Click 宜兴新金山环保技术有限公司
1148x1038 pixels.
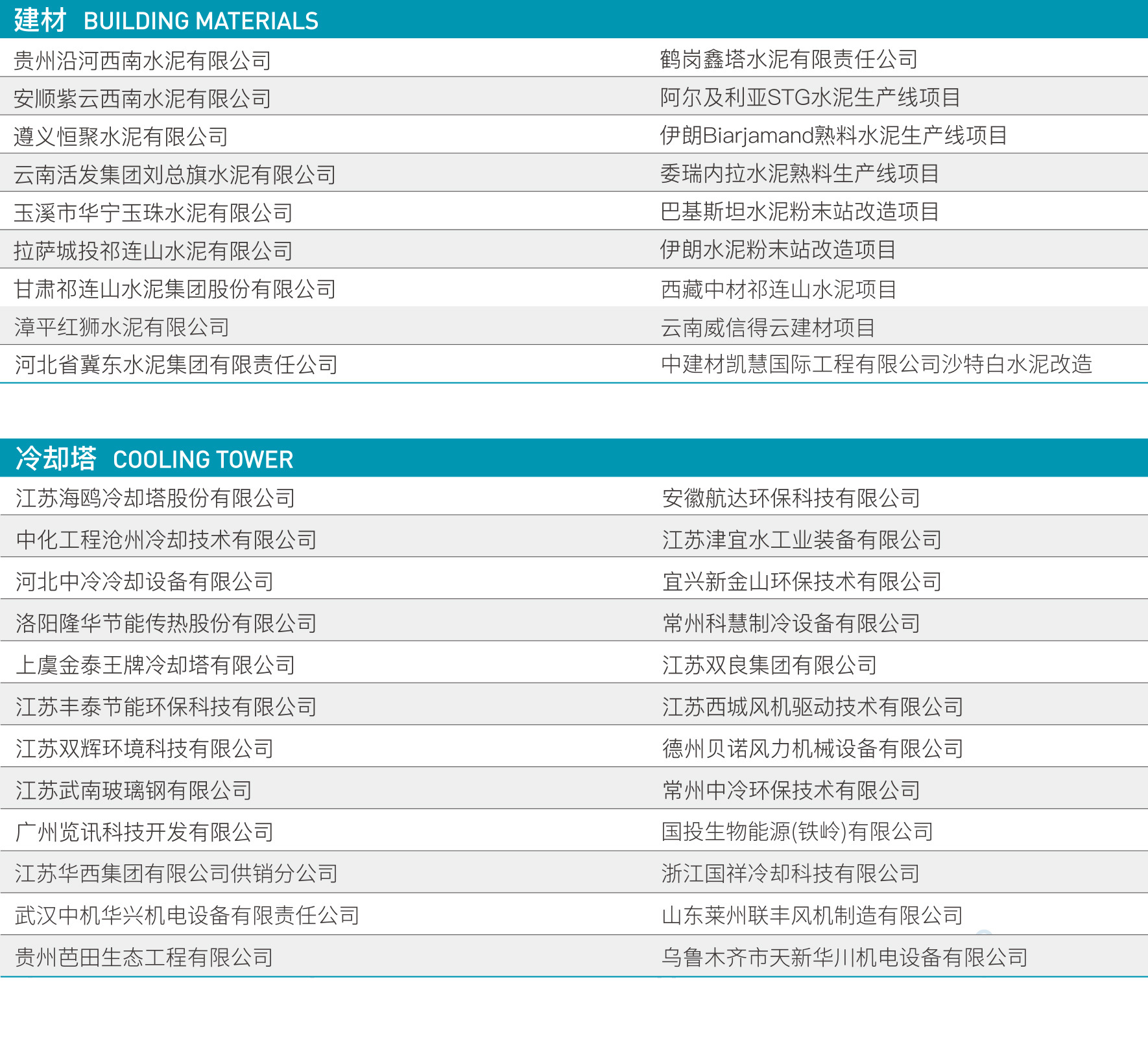pos(802,582)
